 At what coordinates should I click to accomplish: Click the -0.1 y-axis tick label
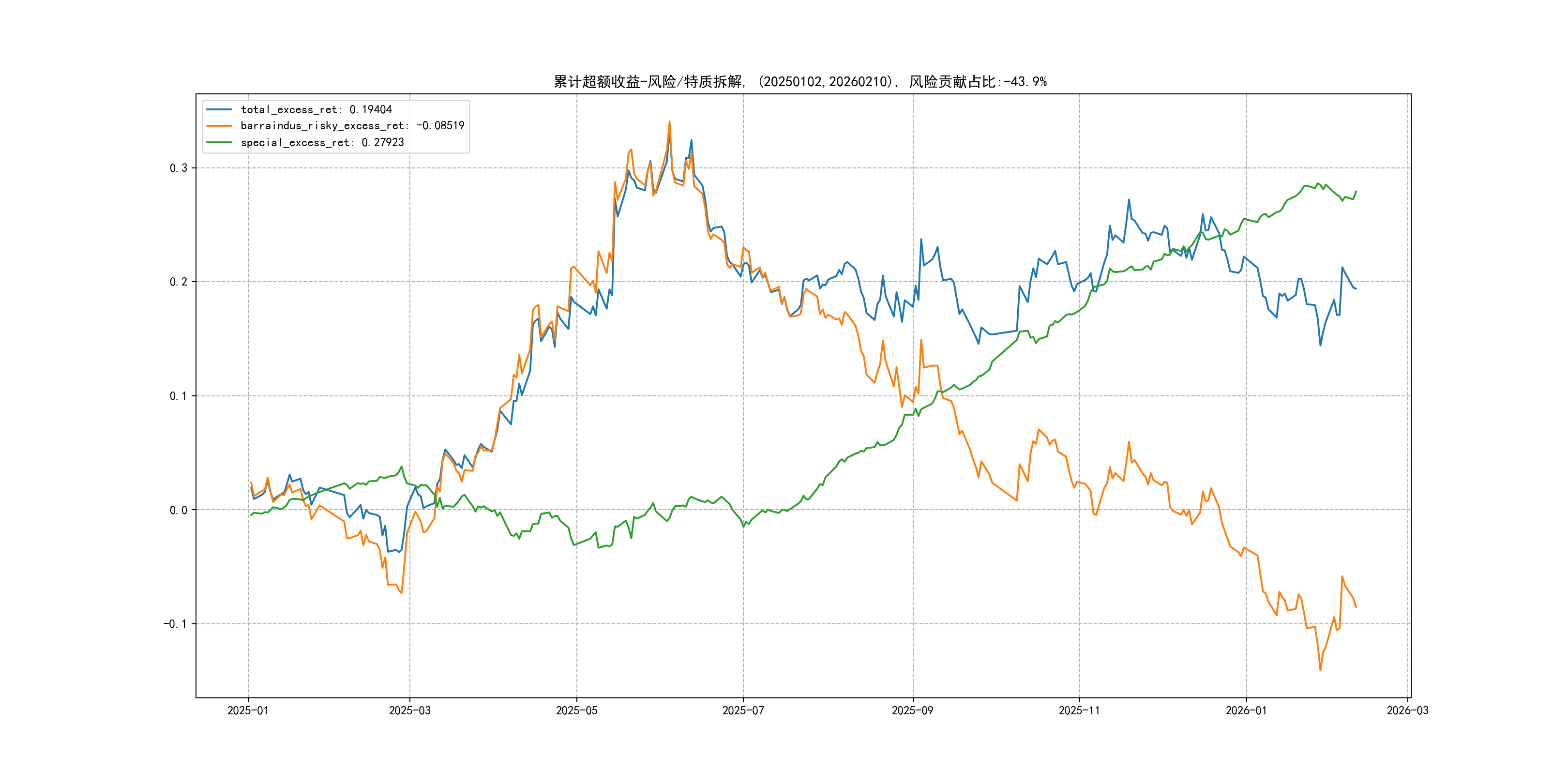[175, 624]
